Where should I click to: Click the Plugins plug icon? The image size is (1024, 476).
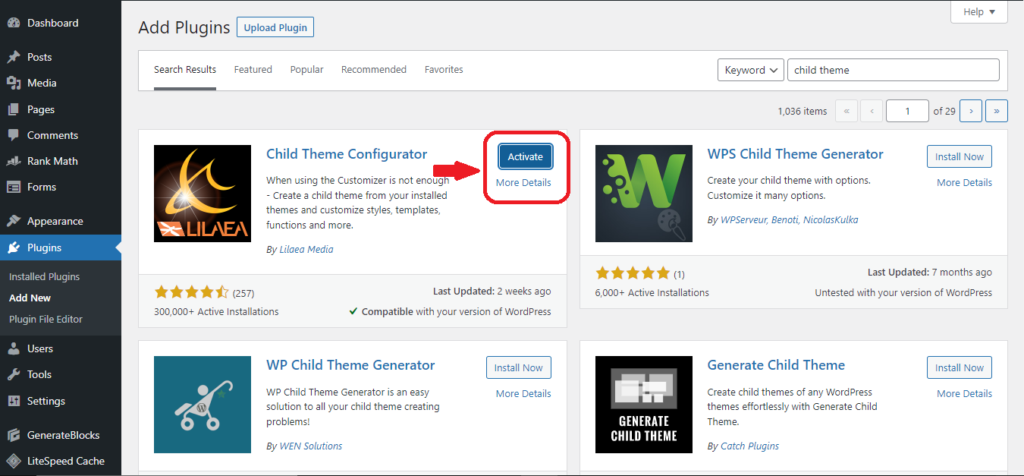click(12, 247)
